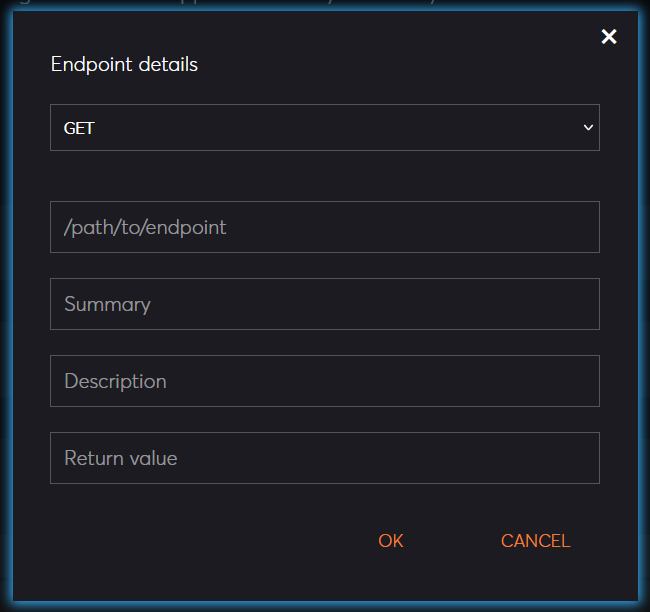Screen dimensions: 650x612
Task: Focus the /path/to/endpoint field
Action: 324,227
